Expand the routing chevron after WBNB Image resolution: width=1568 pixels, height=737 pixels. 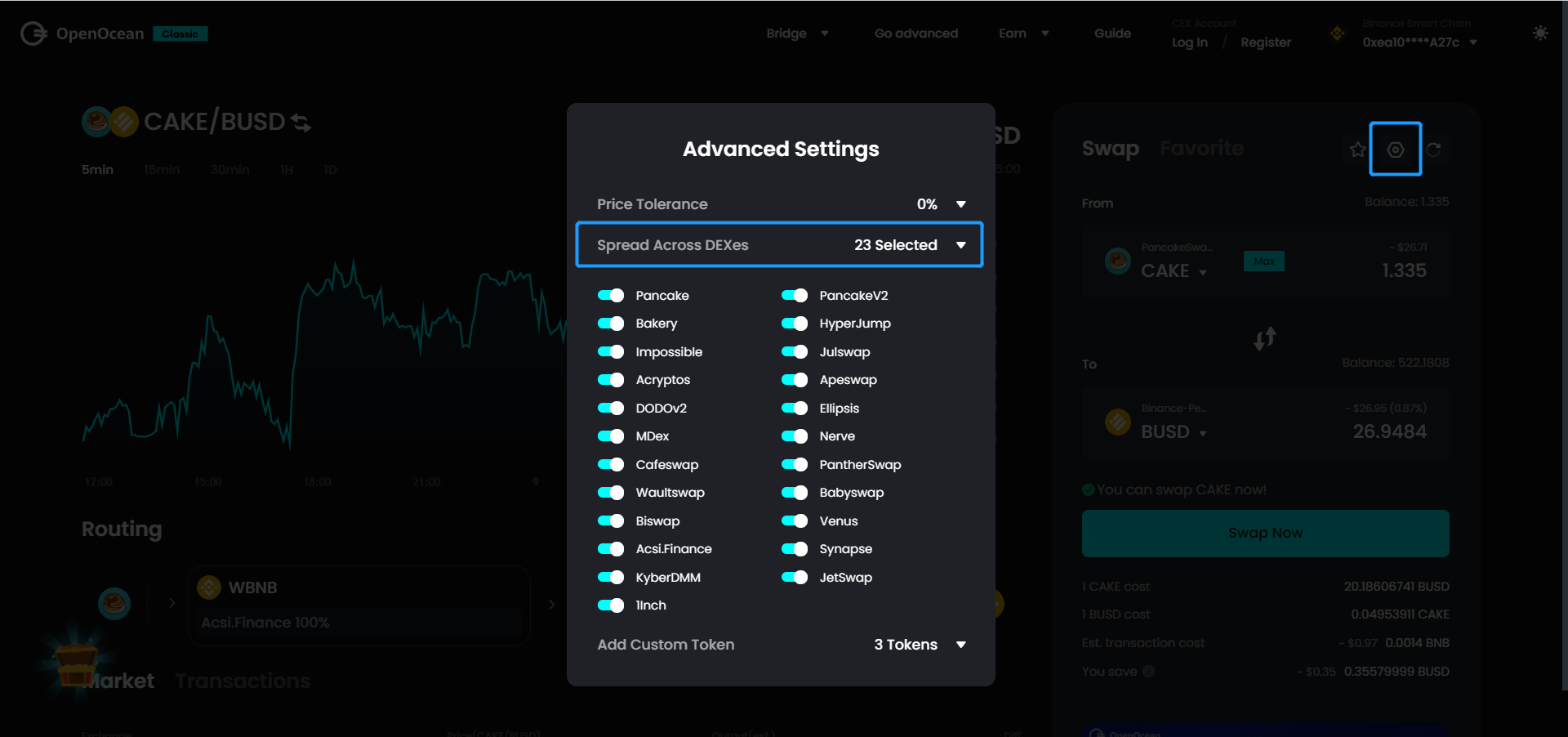pyautogui.click(x=552, y=605)
